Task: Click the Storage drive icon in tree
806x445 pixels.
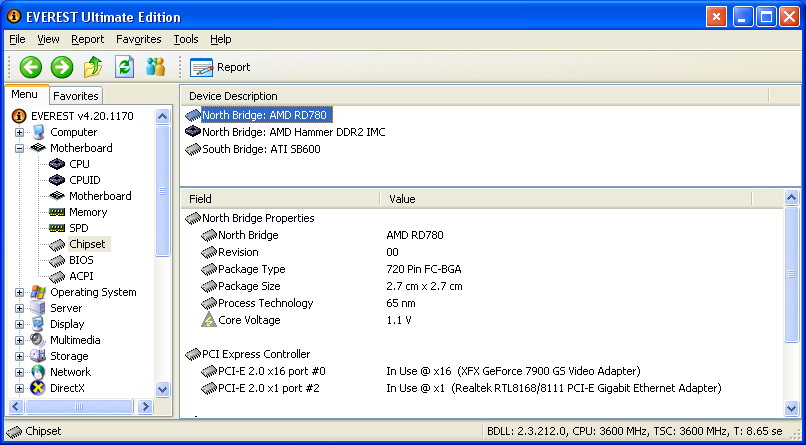Action: pos(38,356)
